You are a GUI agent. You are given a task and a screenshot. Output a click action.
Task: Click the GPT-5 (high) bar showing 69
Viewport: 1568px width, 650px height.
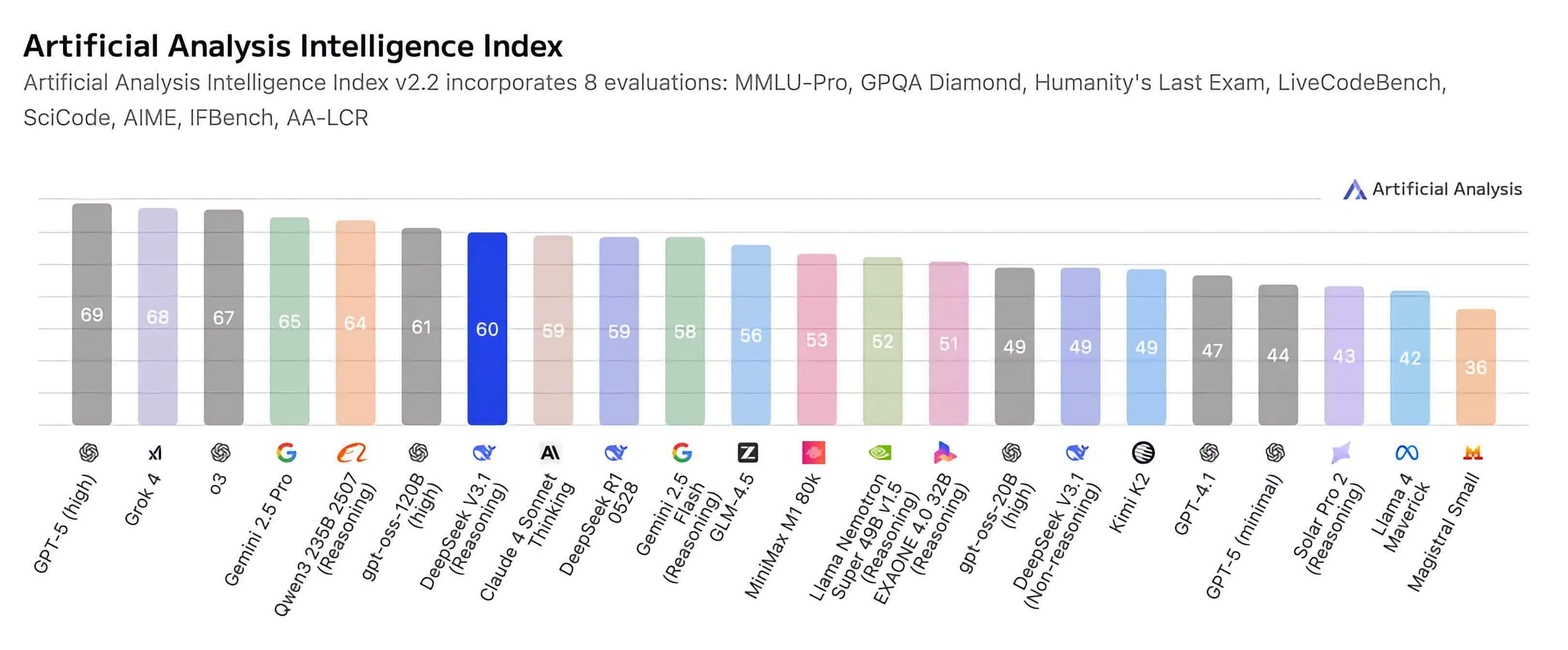pos(92,314)
